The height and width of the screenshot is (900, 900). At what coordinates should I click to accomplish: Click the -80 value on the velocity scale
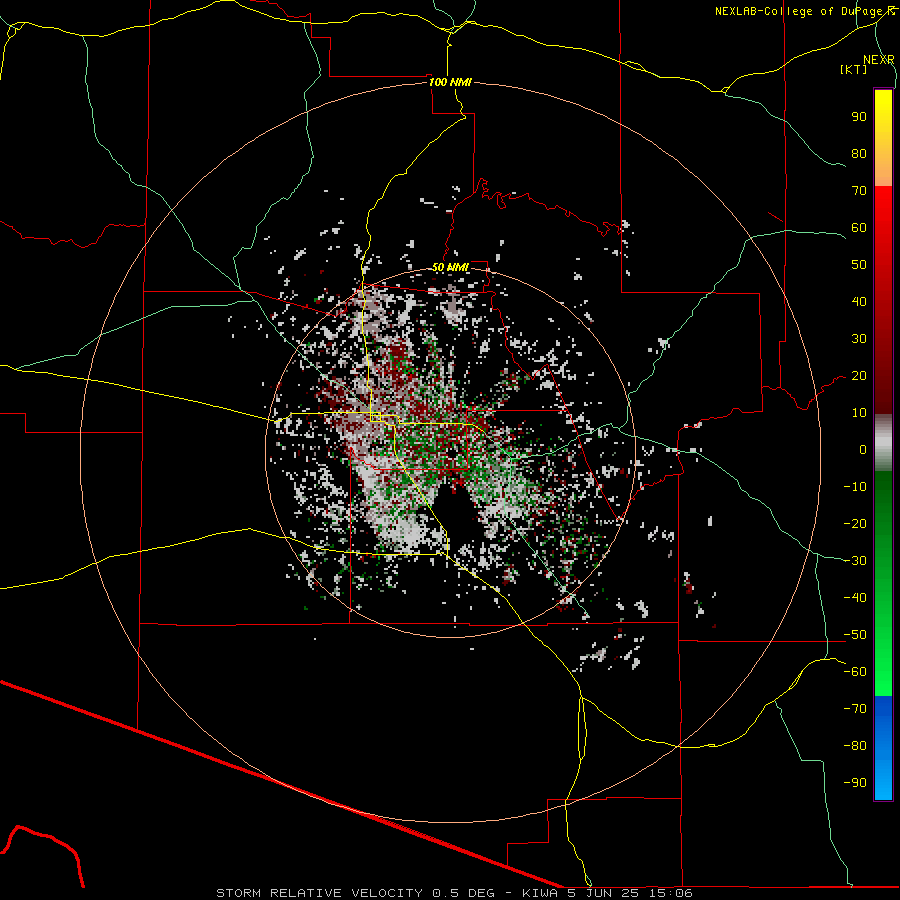point(855,746)
